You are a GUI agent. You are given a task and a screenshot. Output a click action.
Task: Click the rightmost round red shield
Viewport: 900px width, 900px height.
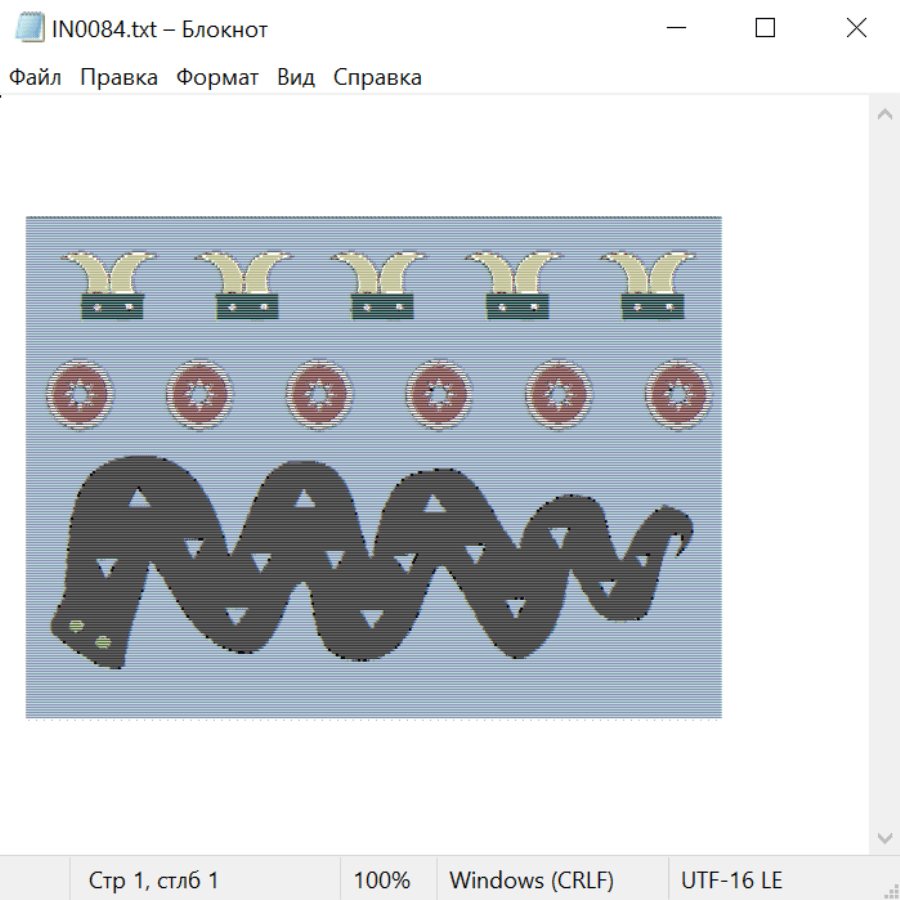pyautogui.click(x=679, y=394)
